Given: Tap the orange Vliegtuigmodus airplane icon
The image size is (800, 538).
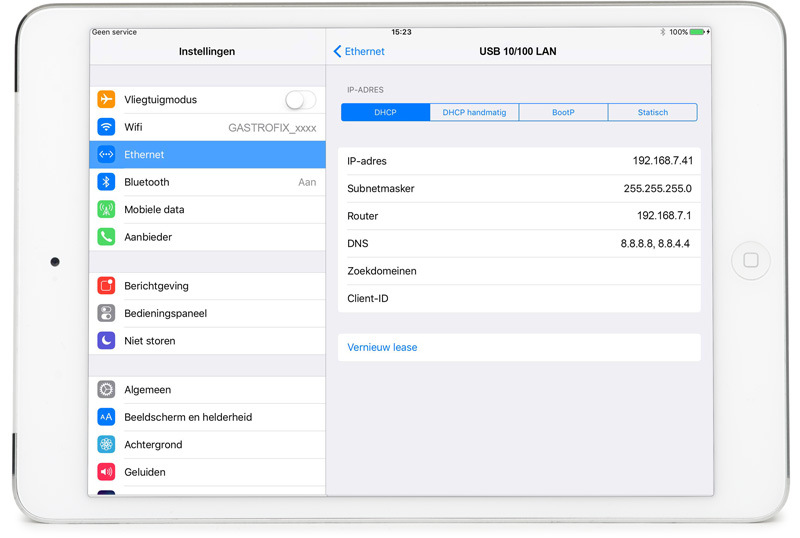Looking at the screenshot, I should tap(106, 100).
